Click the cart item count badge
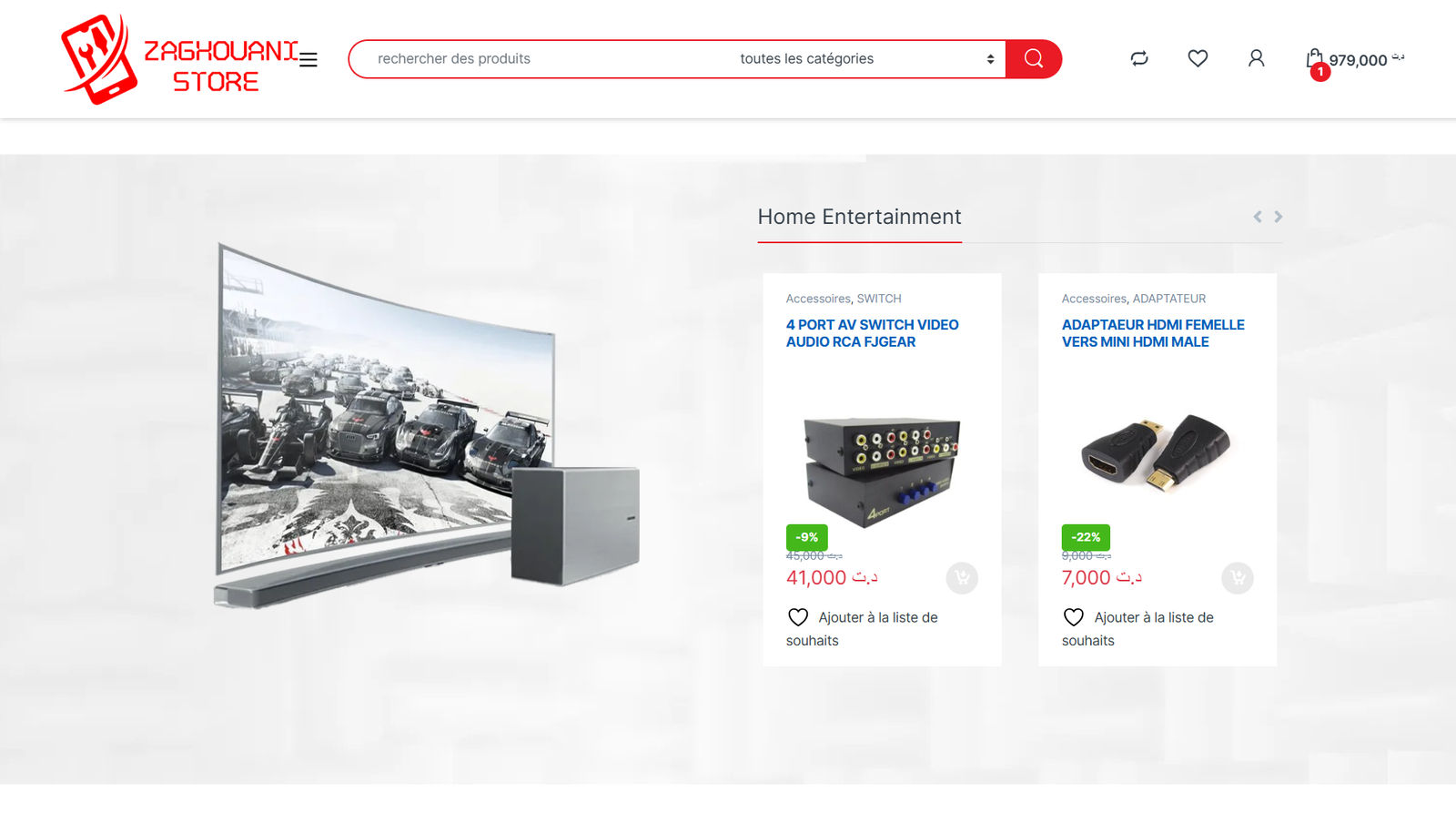The width and height of the screenshot is (1456, 833). click(1320, 72)
